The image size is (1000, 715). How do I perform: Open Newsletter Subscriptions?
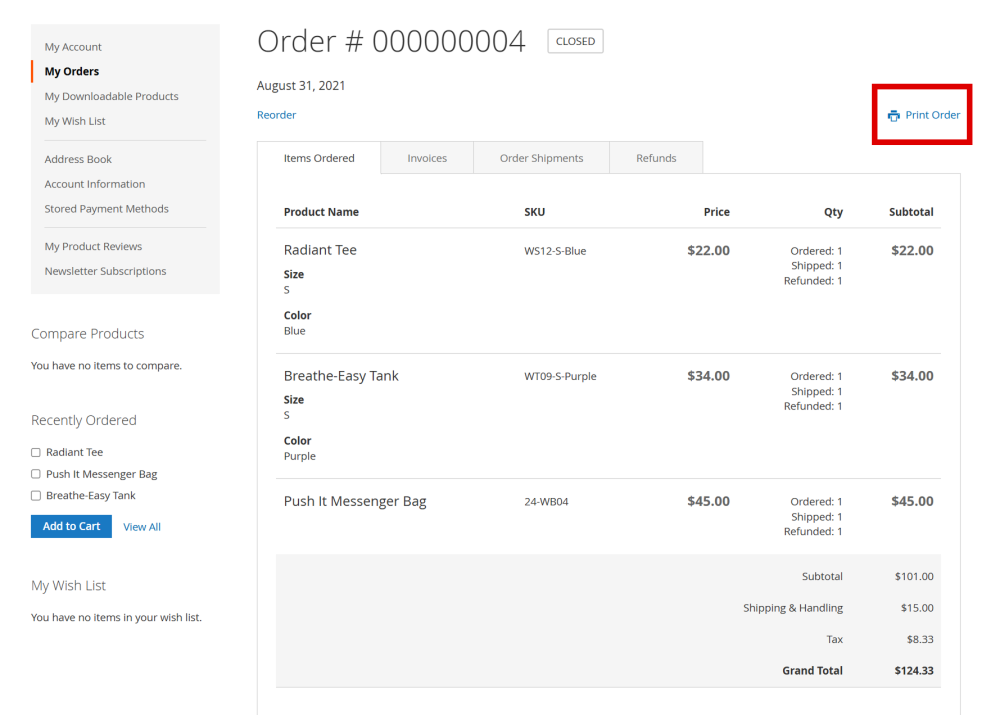point(105,271)
